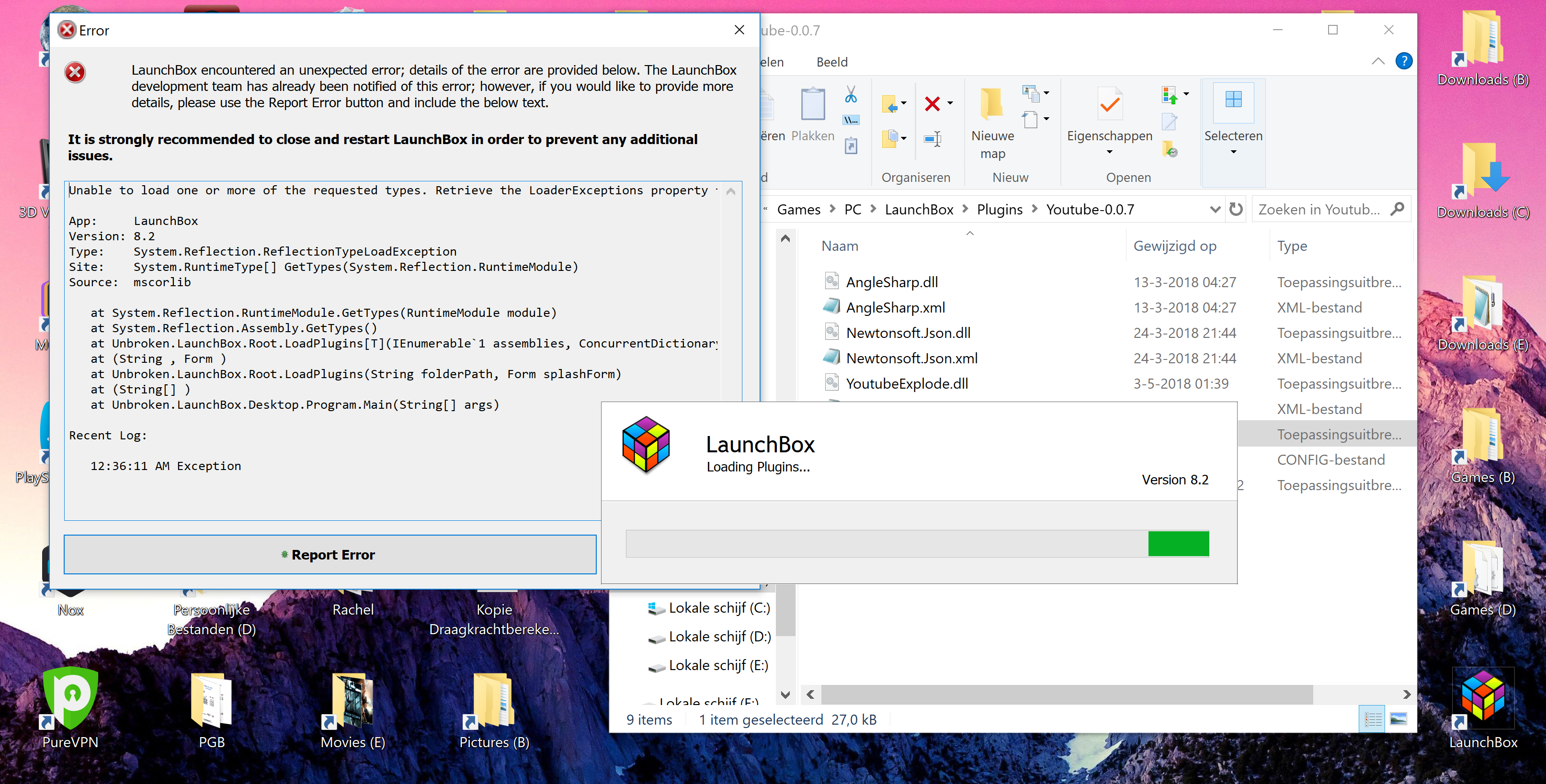This screenshot has height=784, width=1546.
Task: Switch to details view icon in status bar
Action: 1373,718
